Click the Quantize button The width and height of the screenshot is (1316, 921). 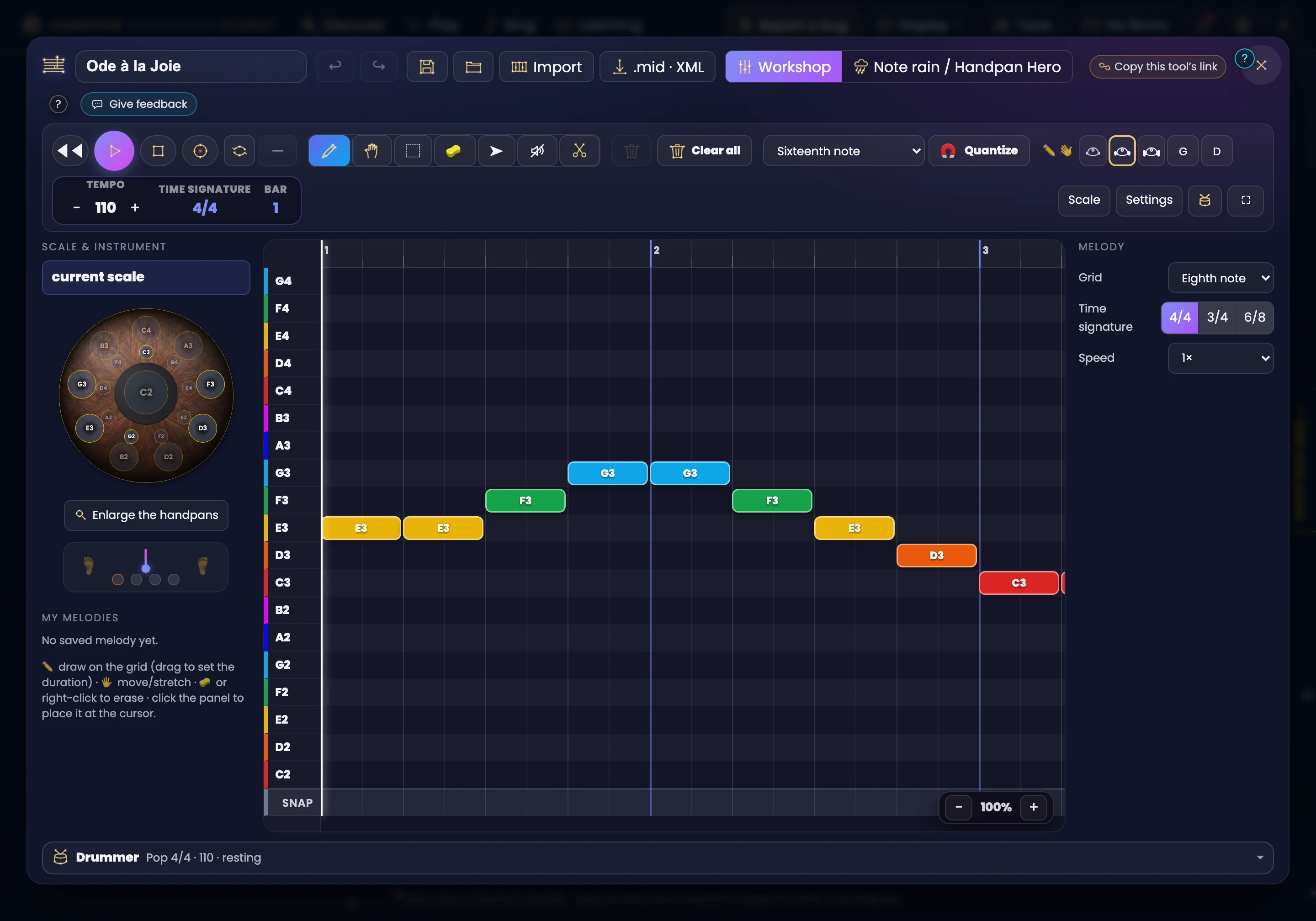(x=978, y=151)
